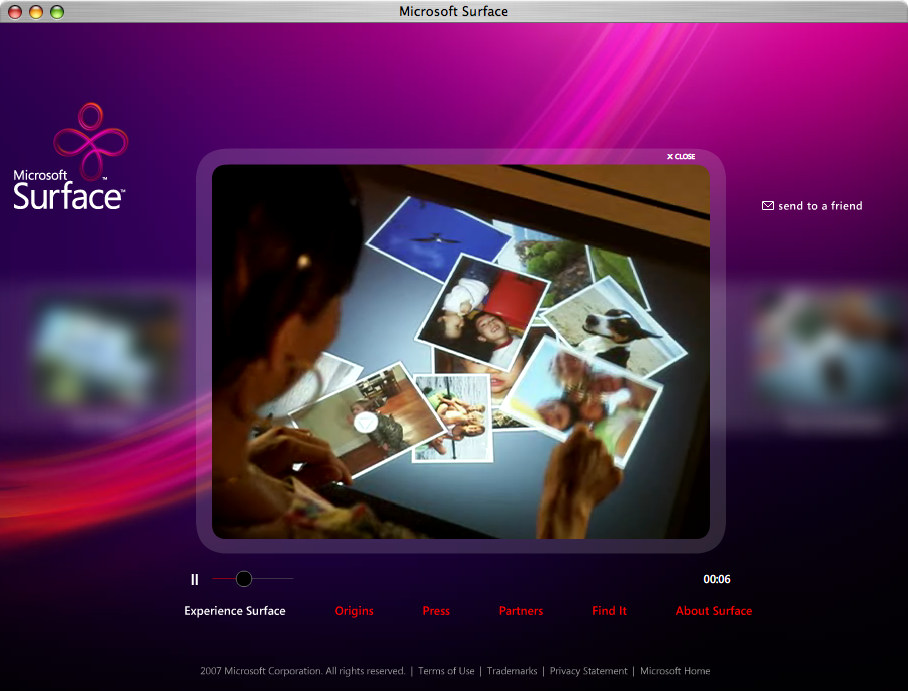Click the unplayed part of the progress track
Image resolution: width=908 pixels, height=691 pixels.
click(x=273, y=579)
